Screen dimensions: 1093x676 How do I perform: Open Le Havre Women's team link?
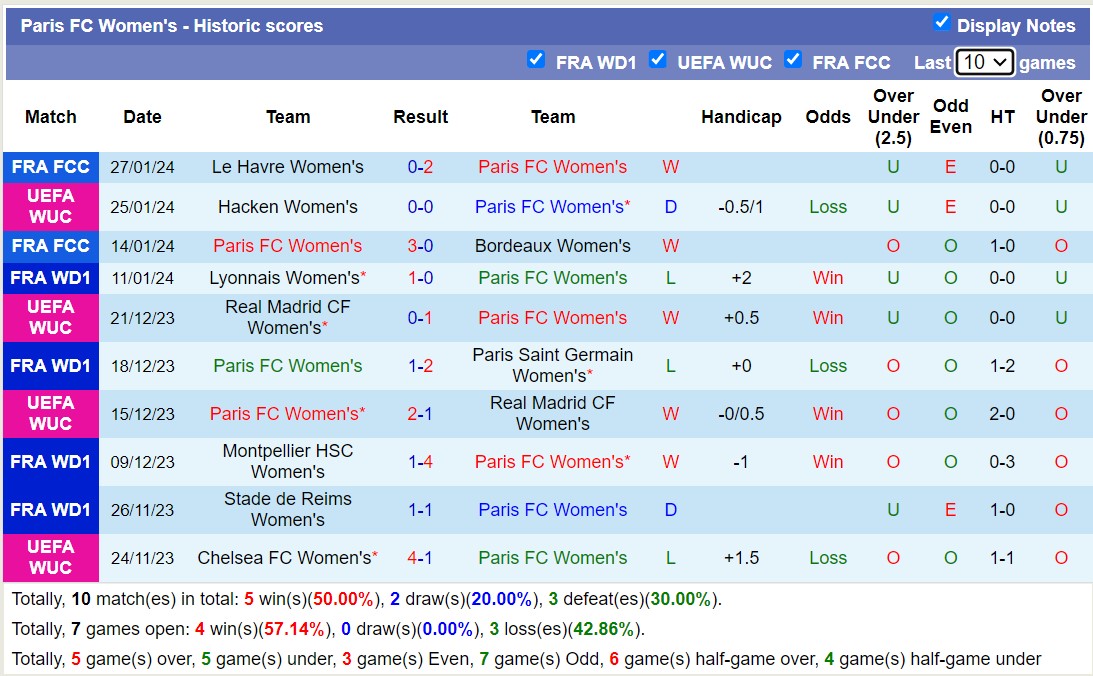(x=288, y=167)
